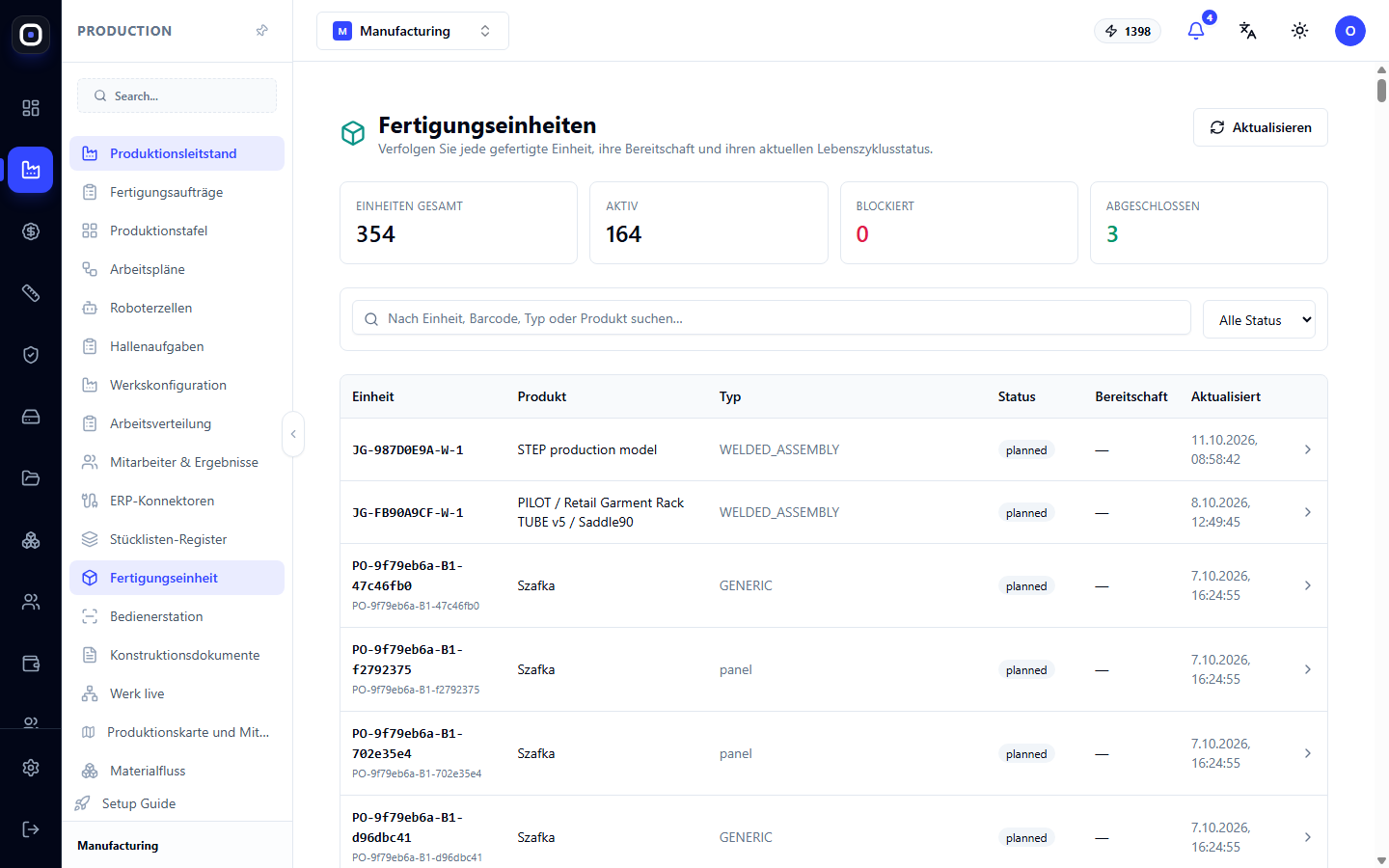This screenshot has height=868, width=1389.
Task: Expand row JG-987D0E9A-W-1 chevron
Action: (x=1308, y=449)
